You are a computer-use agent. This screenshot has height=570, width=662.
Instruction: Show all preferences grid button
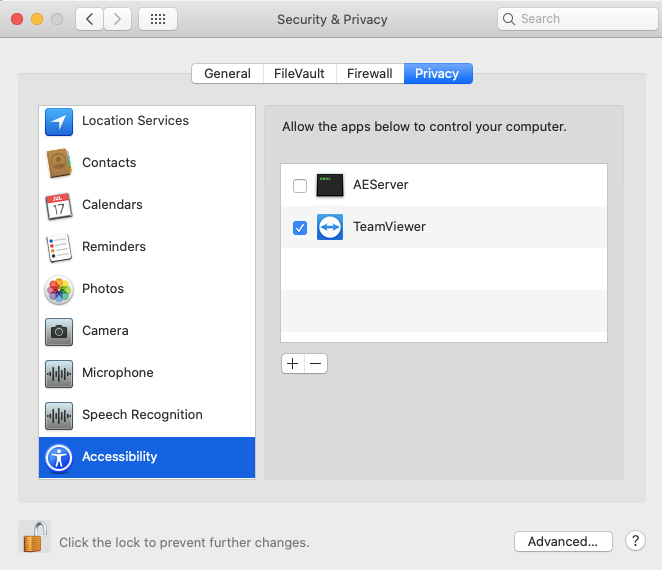(x=158, y=19)
